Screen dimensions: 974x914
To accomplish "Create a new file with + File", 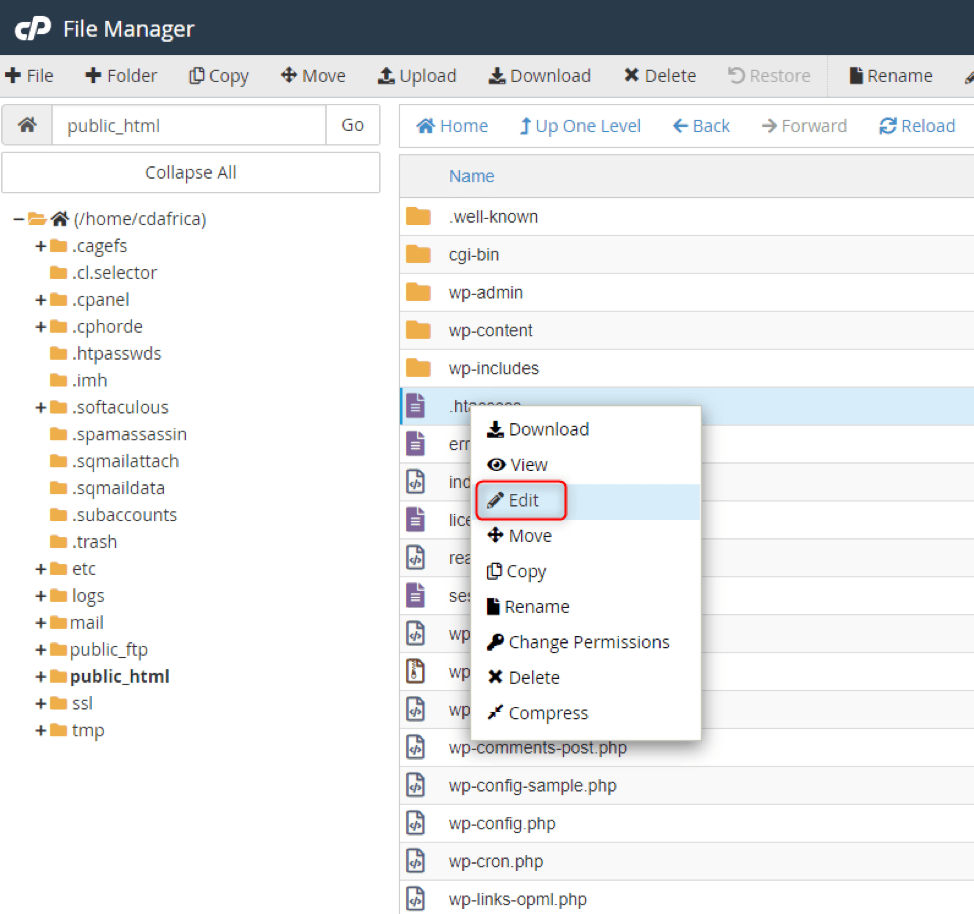I will (29, 76).
